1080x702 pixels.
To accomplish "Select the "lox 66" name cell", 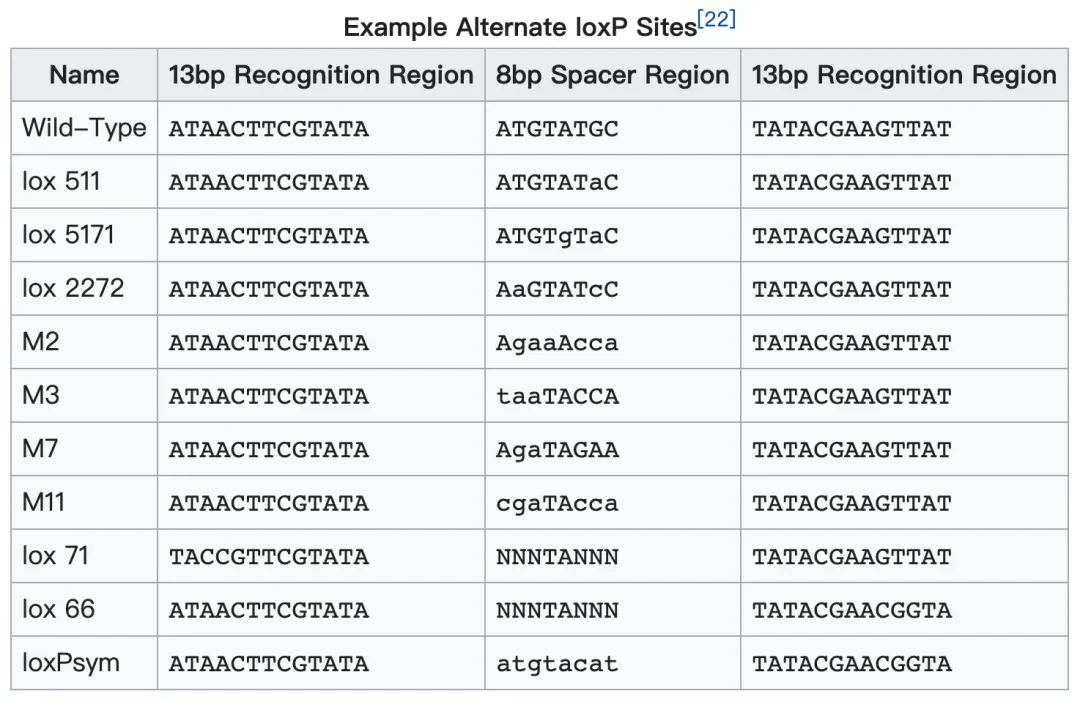I will pyautogui.click(x=59, y=610).
